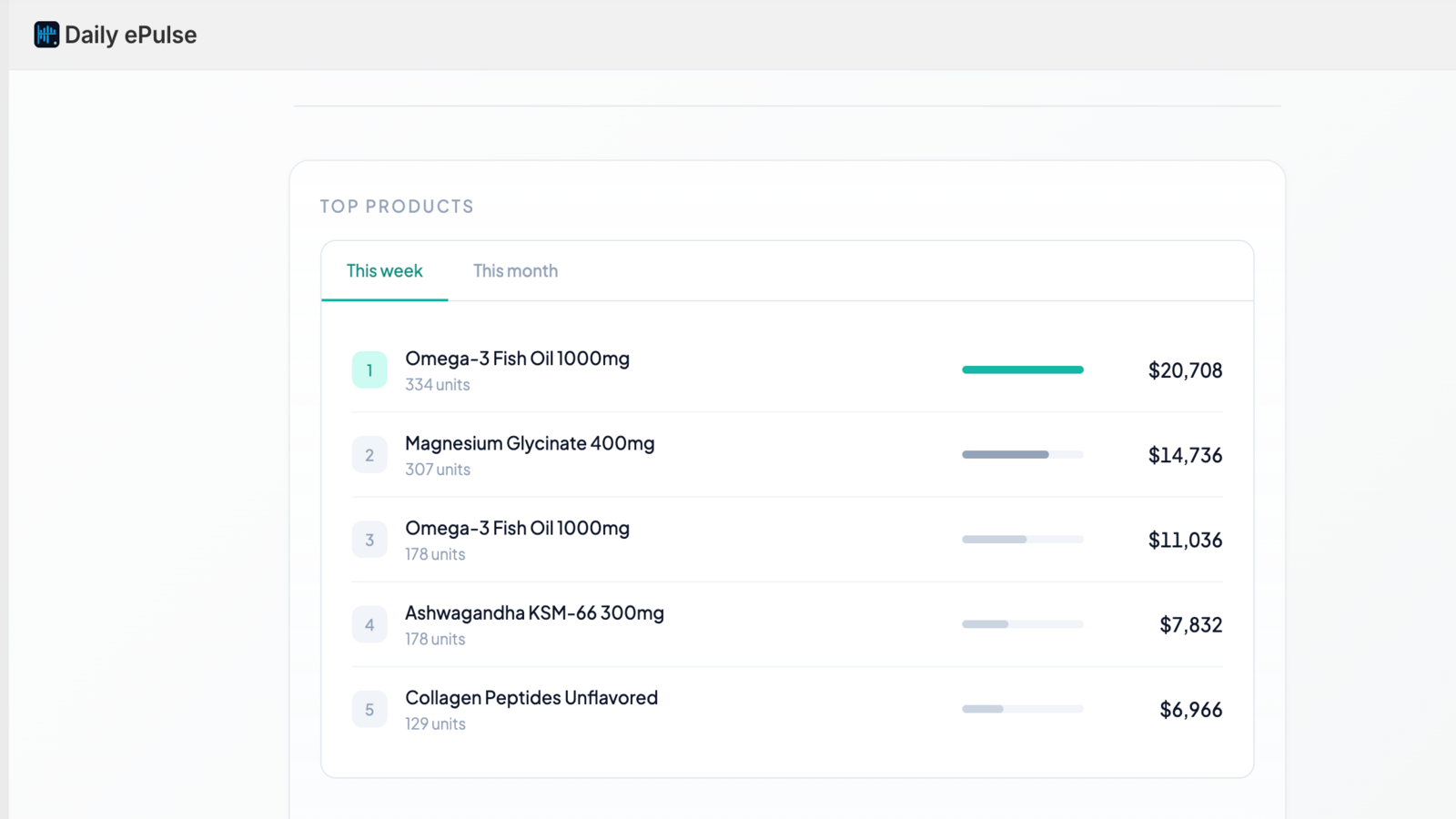
Task: Select the rank 3 badge
Action: point(369,540)
